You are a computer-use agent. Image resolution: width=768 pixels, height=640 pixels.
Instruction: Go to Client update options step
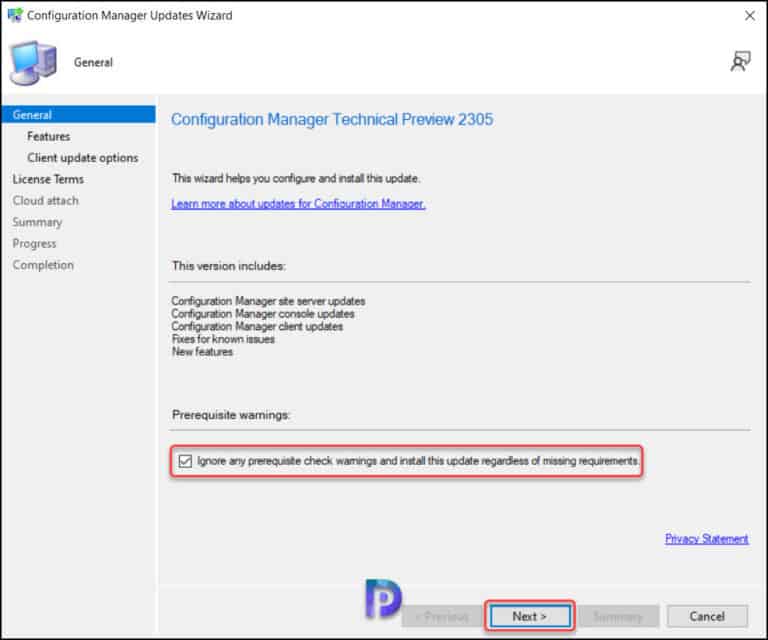pos(83,158)
